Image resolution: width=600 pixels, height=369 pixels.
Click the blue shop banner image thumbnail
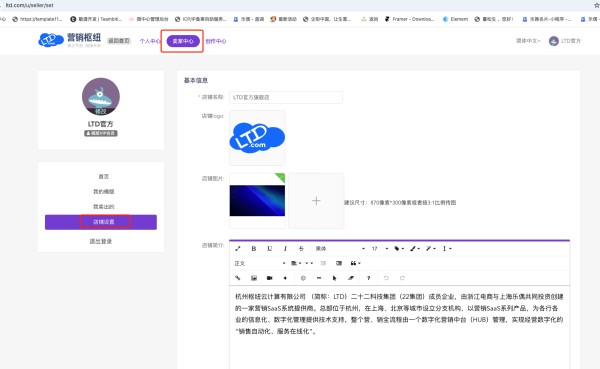pos(257,201)
